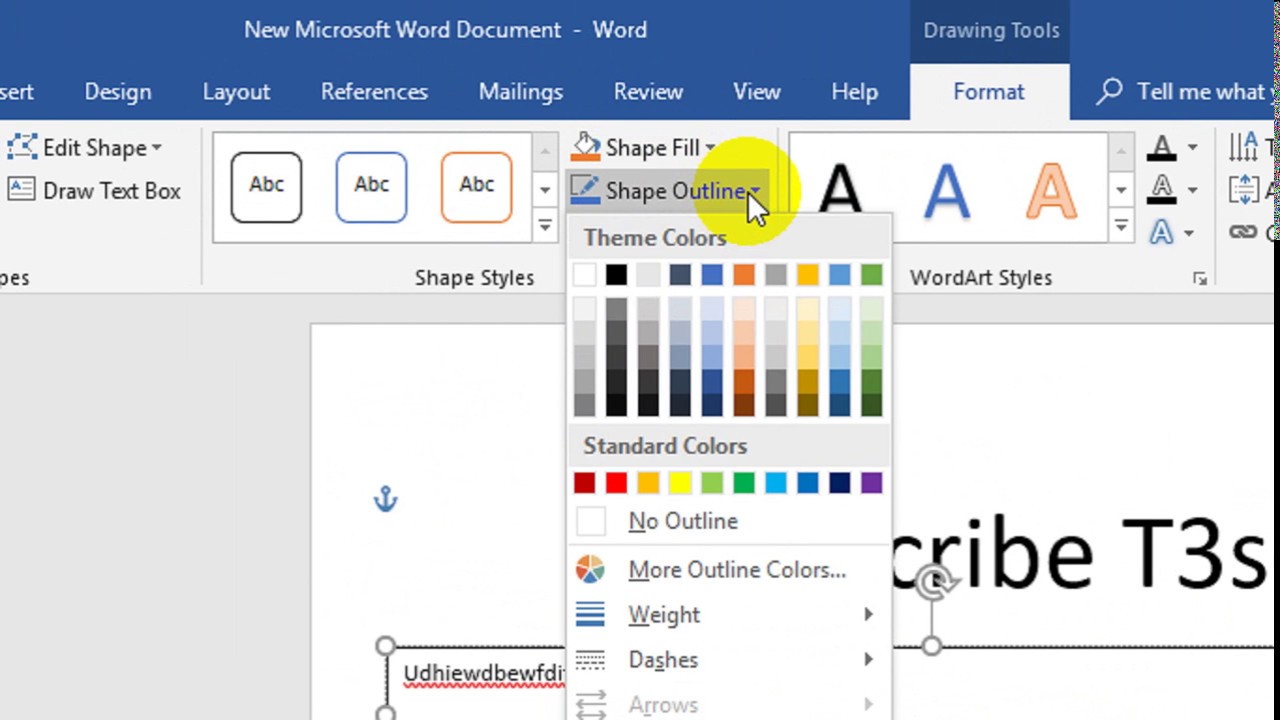Viewport: 1280px width, 720px height.
Task: Open the WordArt Styles dialog launcher
Action: 1200,279
